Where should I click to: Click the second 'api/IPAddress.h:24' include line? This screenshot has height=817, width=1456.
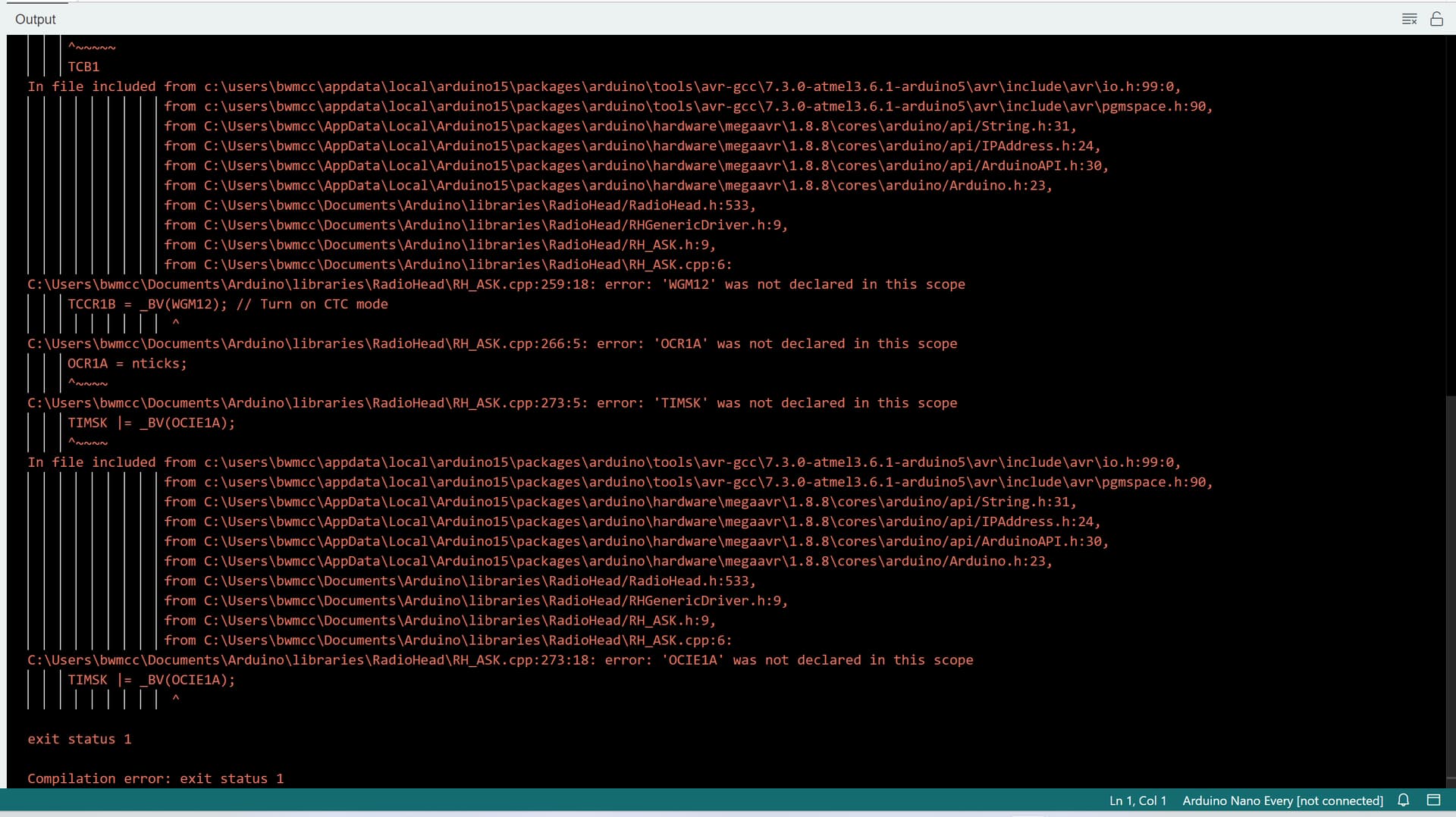(x=632, y=521)
